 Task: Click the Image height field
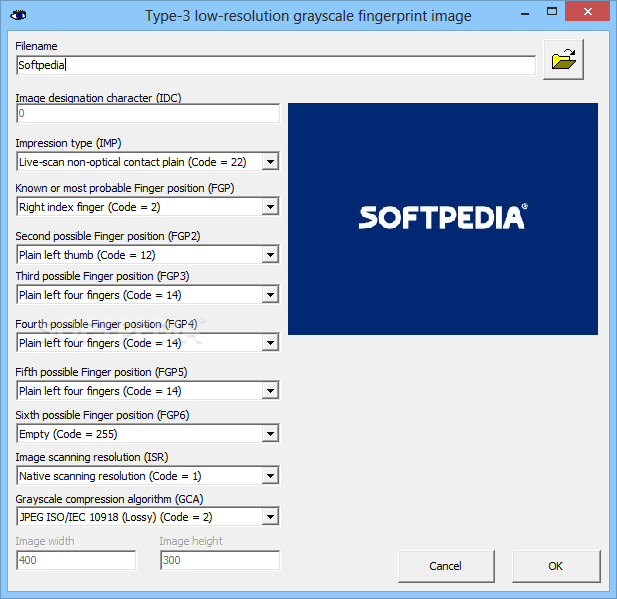coord(220,560)
